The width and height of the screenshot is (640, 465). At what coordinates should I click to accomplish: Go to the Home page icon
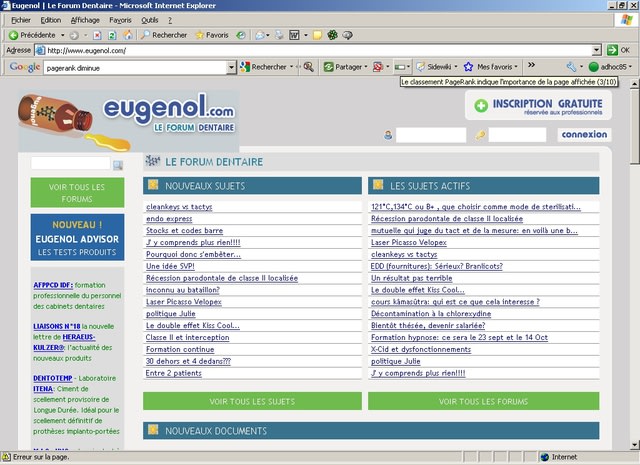[128, 35]
